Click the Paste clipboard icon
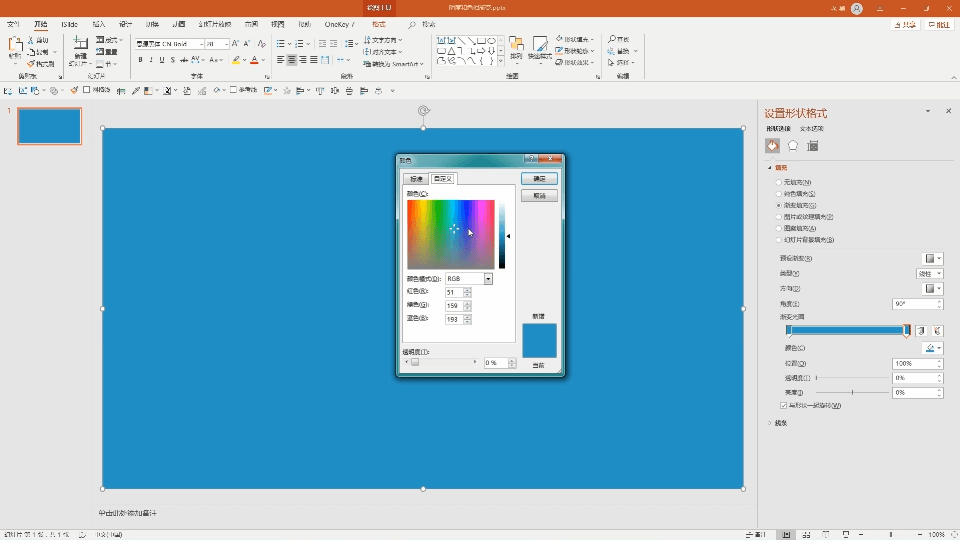This screenshot has width=960, height=540. click(x=15, y=46)
